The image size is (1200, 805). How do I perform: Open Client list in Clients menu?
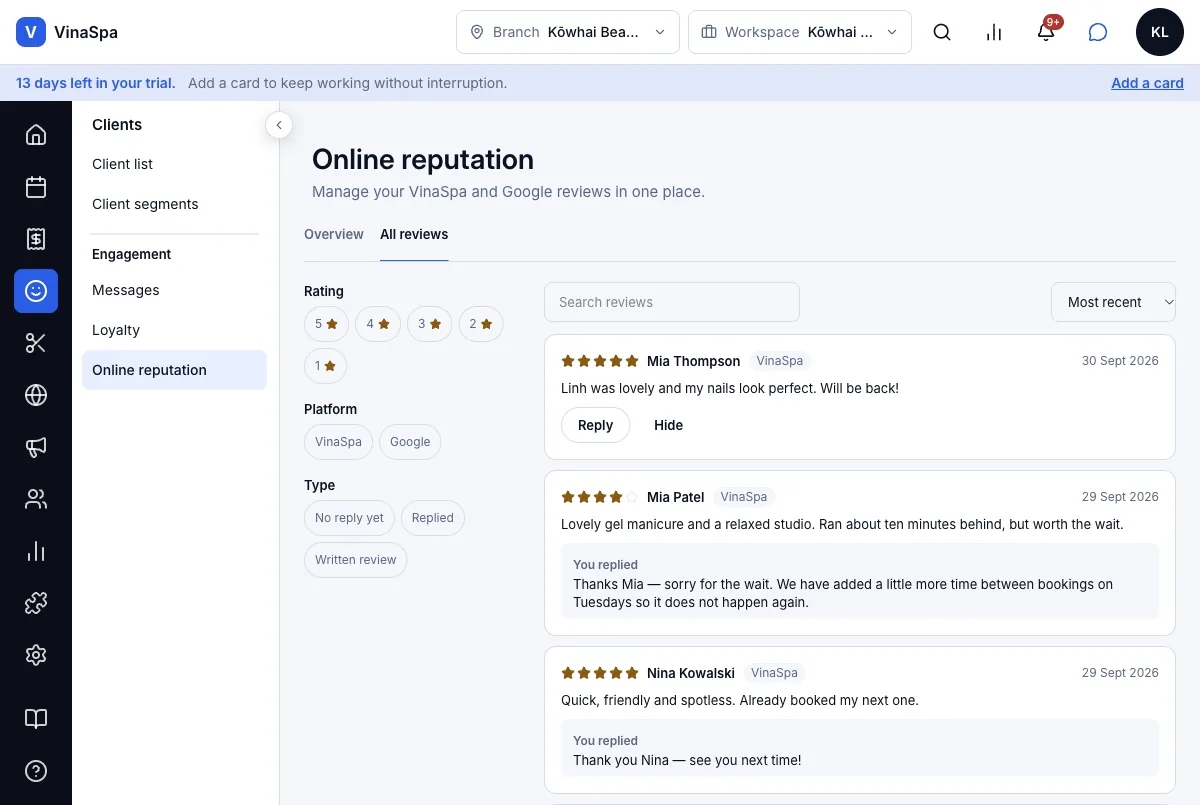[174, 164]
